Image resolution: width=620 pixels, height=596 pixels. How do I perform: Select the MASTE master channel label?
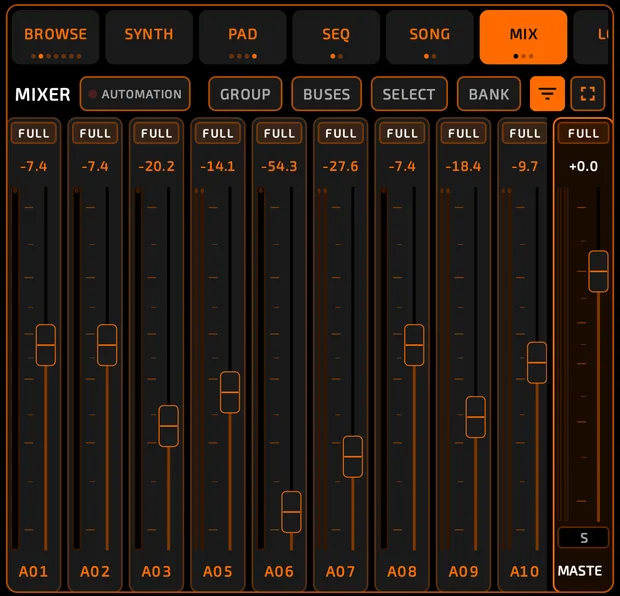580,571
